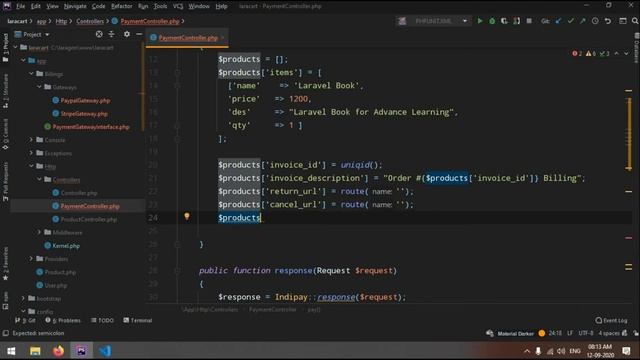
Task: Hide the Project panel with minus icon
Action: 139,34
